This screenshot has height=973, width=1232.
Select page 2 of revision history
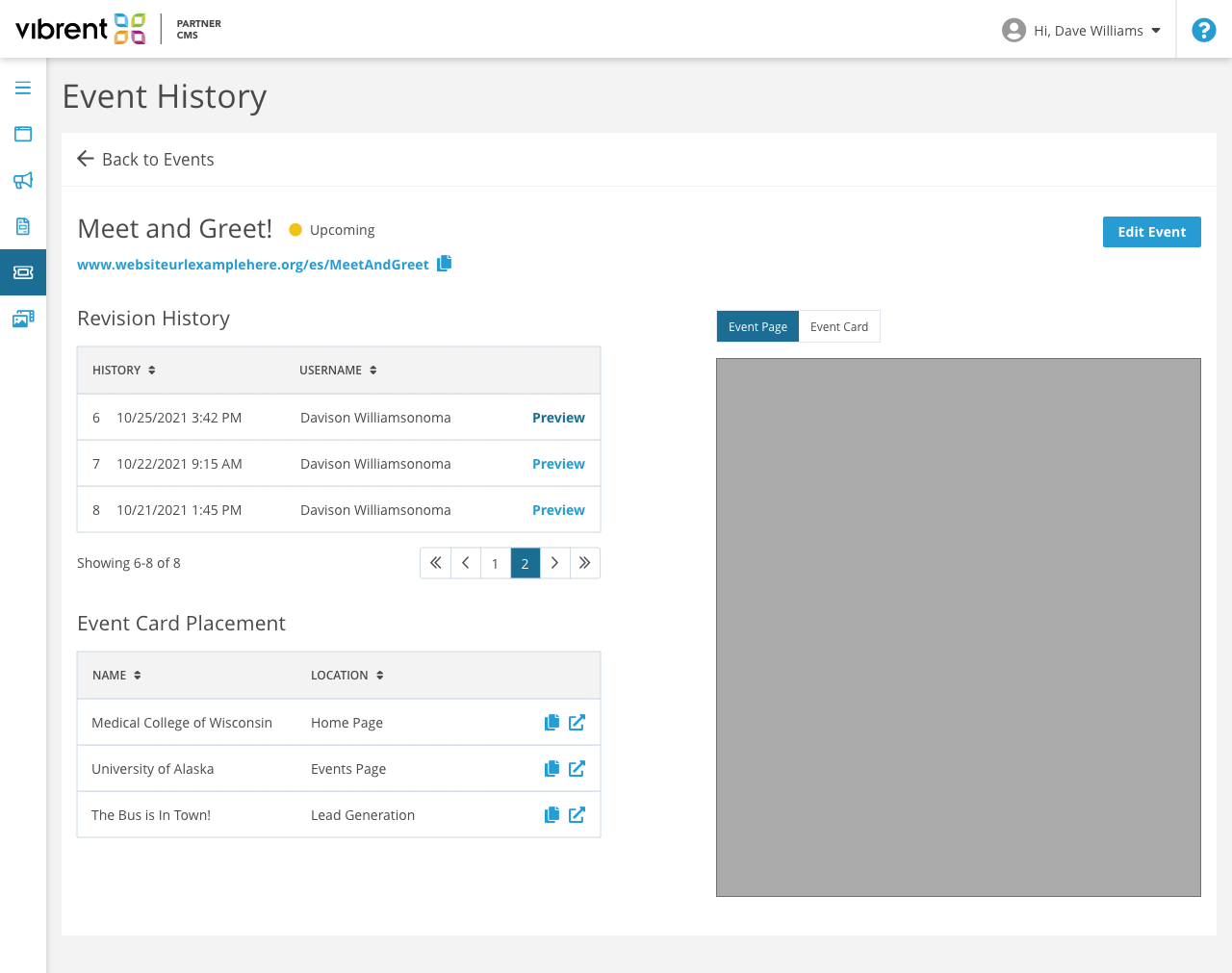point(526,563)
